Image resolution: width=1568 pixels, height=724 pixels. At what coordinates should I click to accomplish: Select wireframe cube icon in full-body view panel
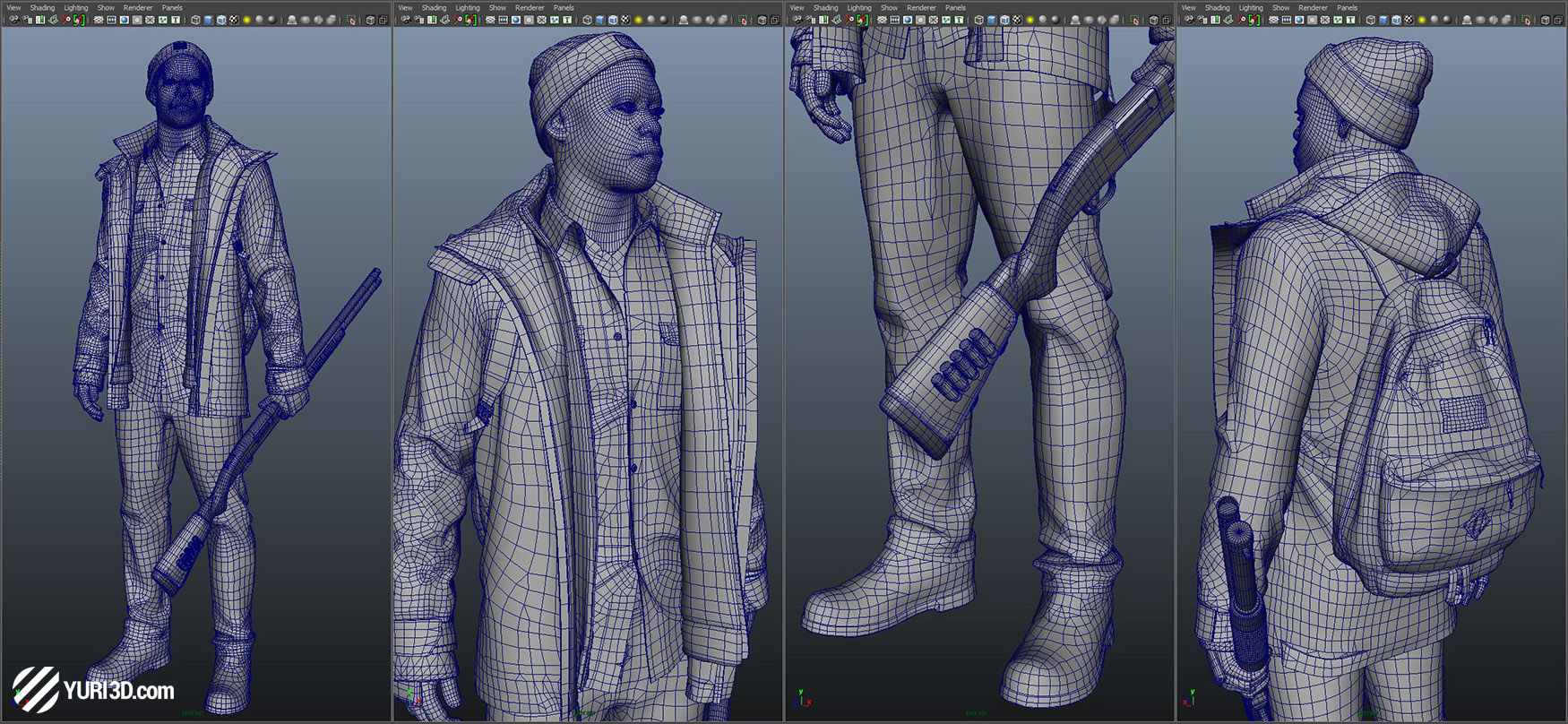click(x=195, y=20)
